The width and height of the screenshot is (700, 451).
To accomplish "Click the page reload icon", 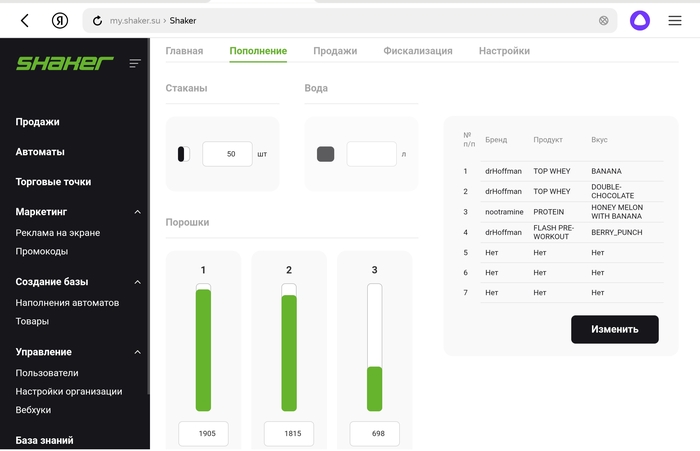I will (97, 20).
